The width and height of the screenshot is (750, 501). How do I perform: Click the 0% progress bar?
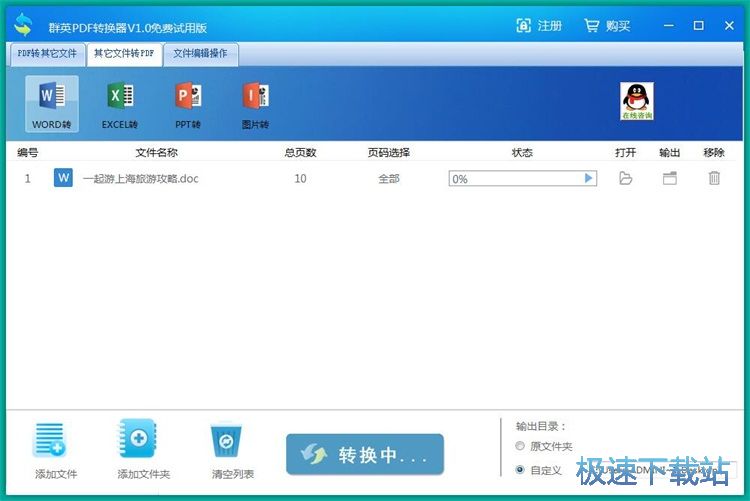522,178
